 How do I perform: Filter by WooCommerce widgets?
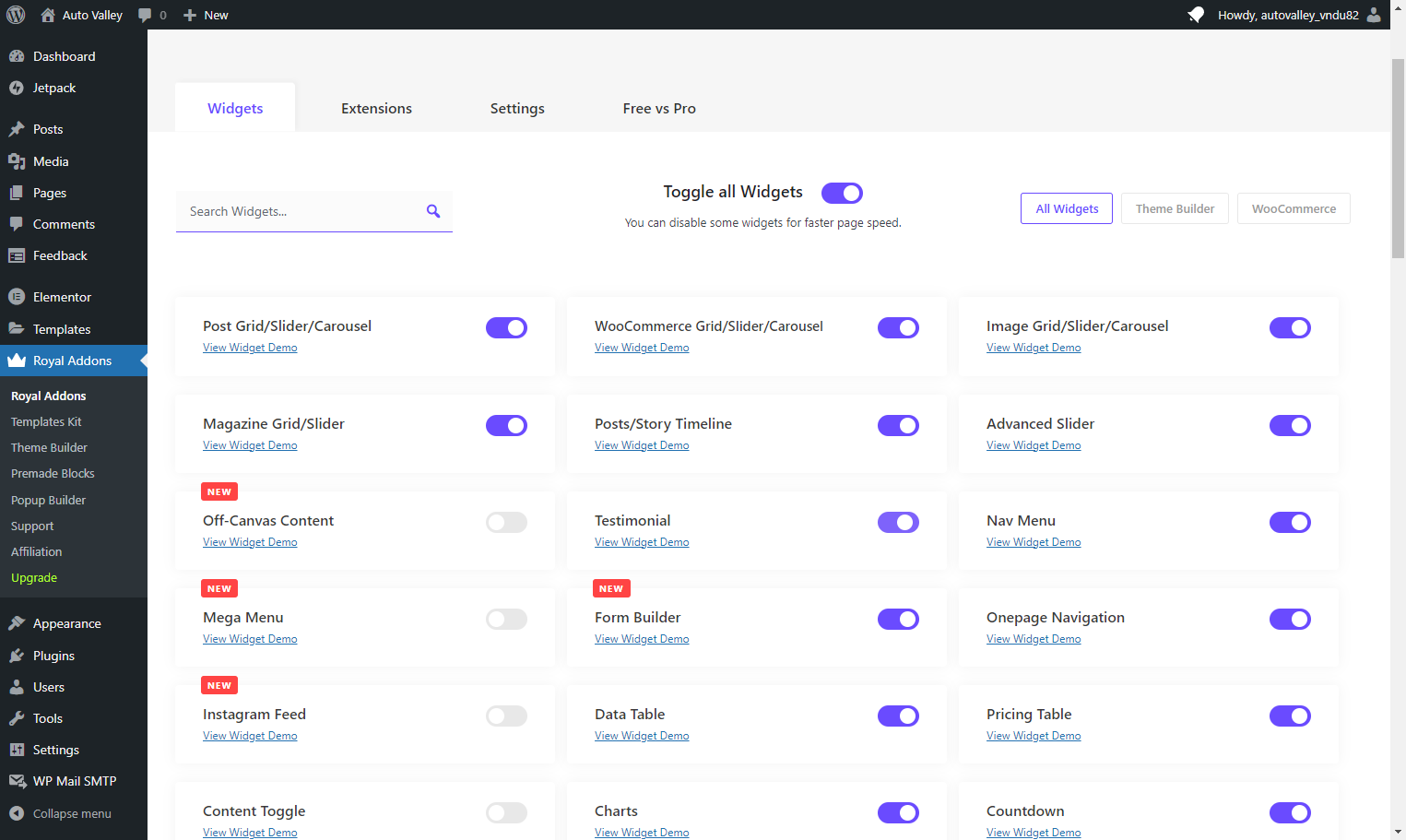(x=1294, y=208)
